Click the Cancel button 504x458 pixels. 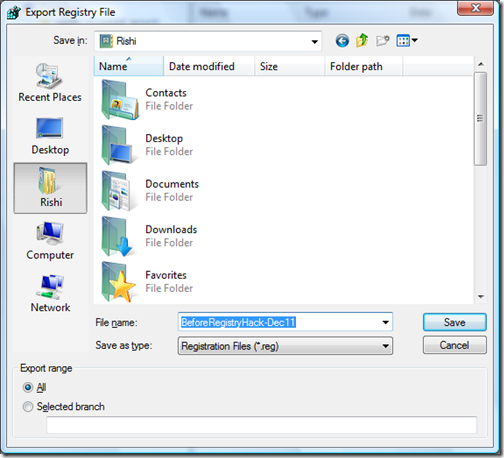pos(455,345)
